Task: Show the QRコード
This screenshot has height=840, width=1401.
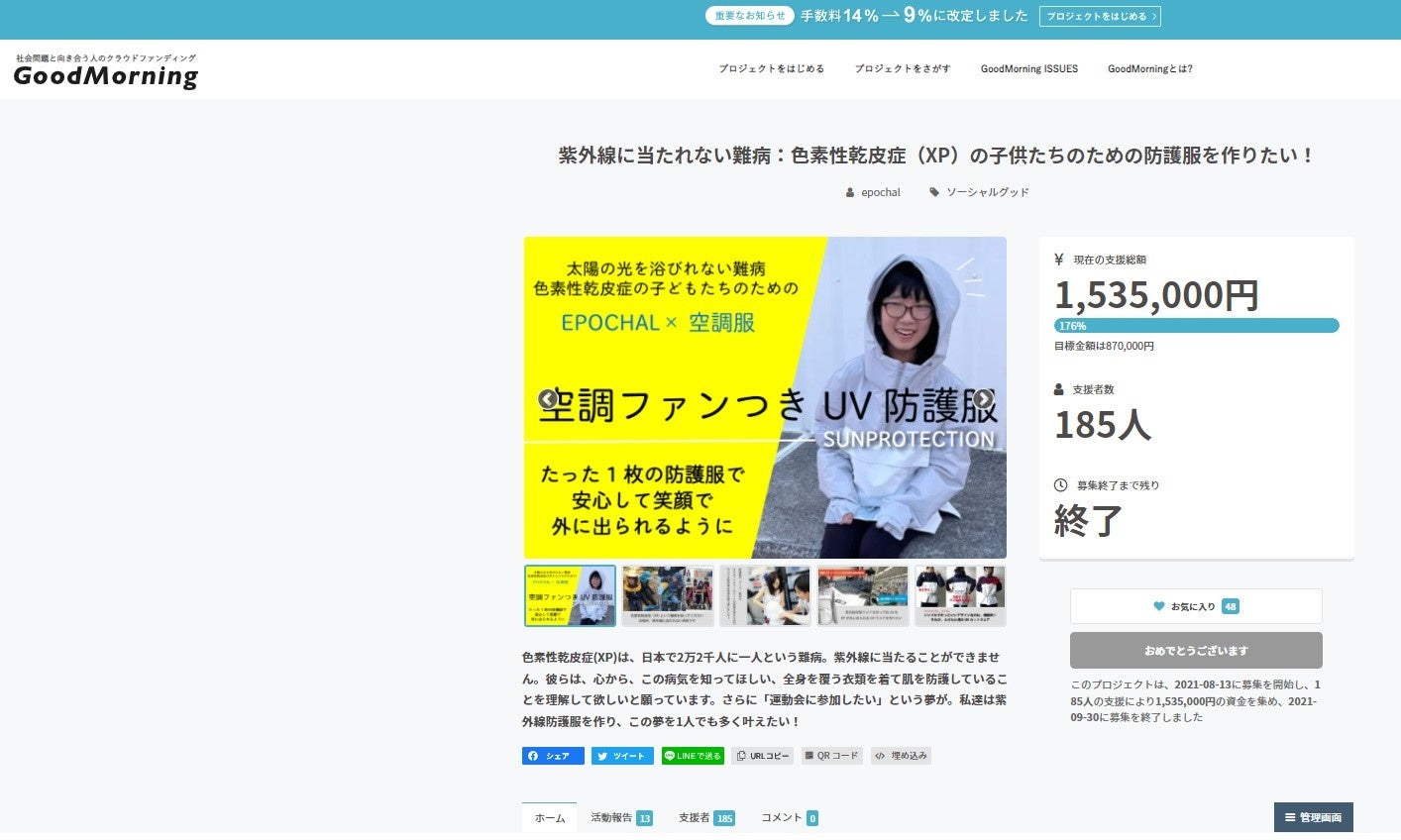Action: (x=832, y=756)
